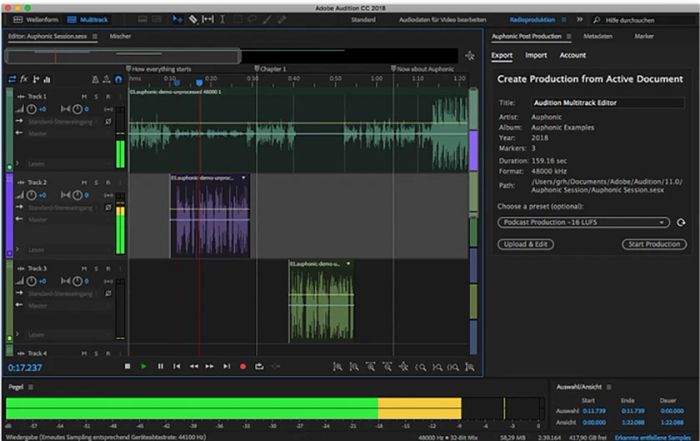Open Track 1 output dropdown Master
Screen dimensions: 700x441
point(67,133)
